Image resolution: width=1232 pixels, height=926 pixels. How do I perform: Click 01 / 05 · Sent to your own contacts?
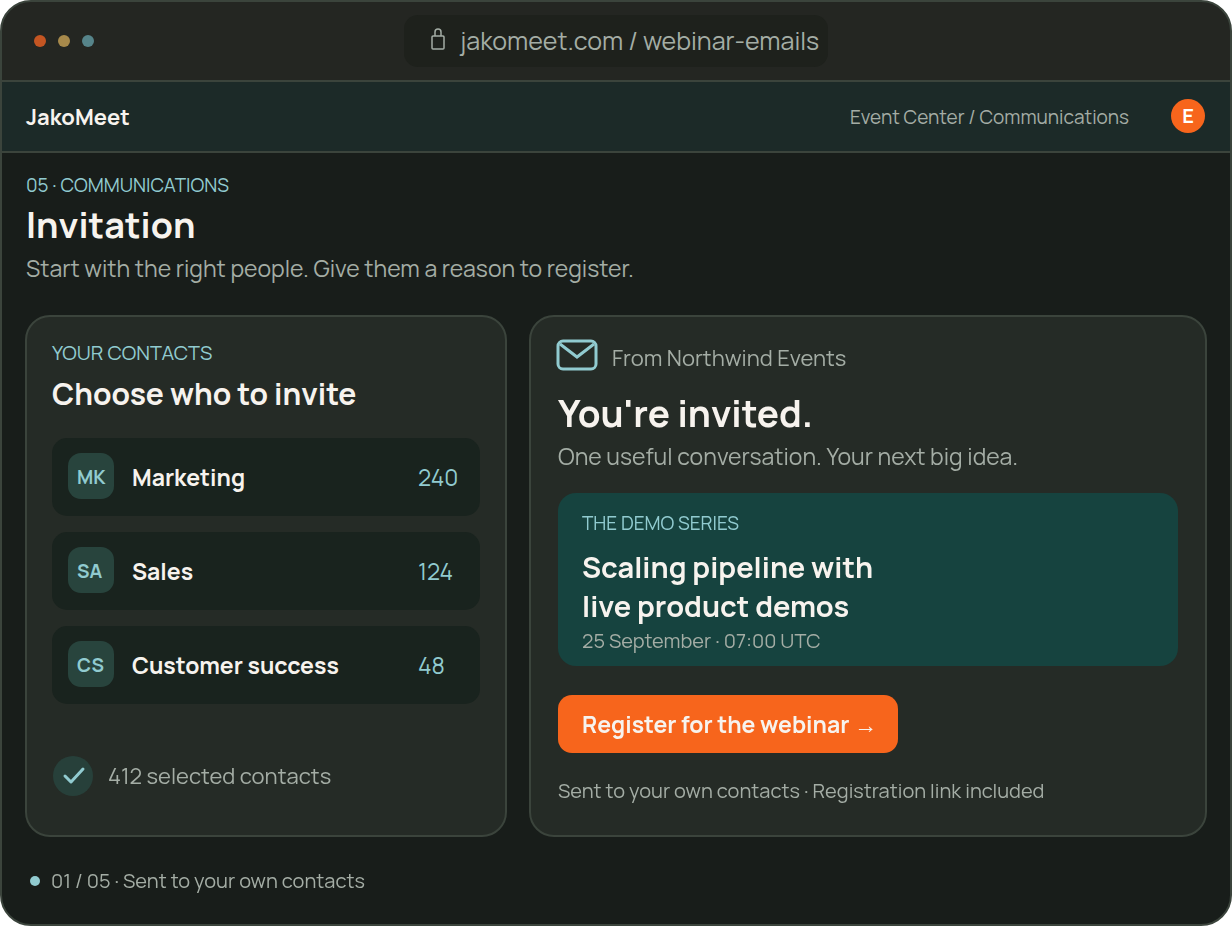[x=208, y=881]
